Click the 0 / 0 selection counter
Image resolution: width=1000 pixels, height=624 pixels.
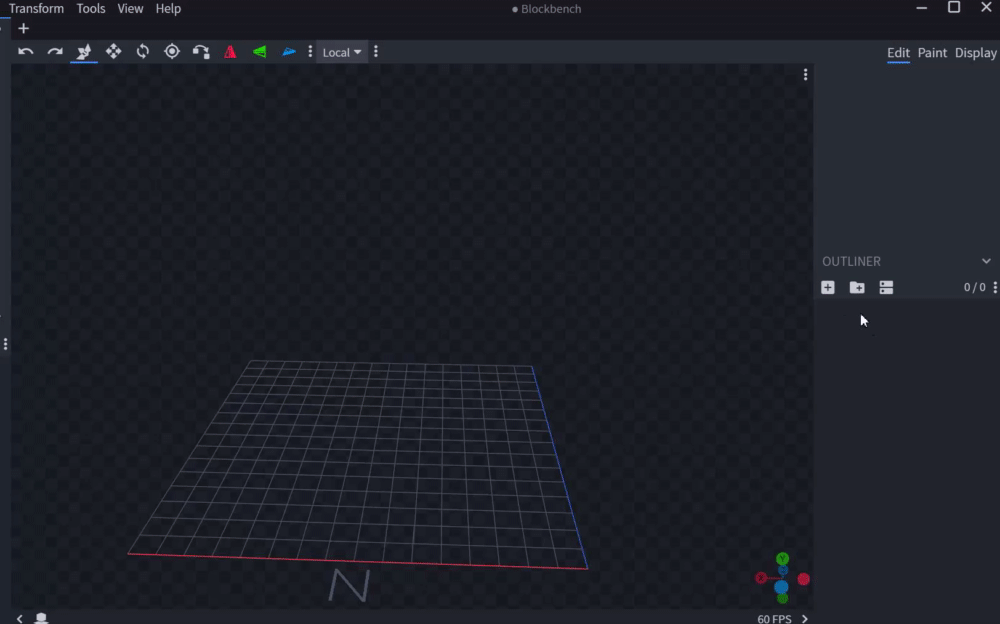click(x=974, y=288)
